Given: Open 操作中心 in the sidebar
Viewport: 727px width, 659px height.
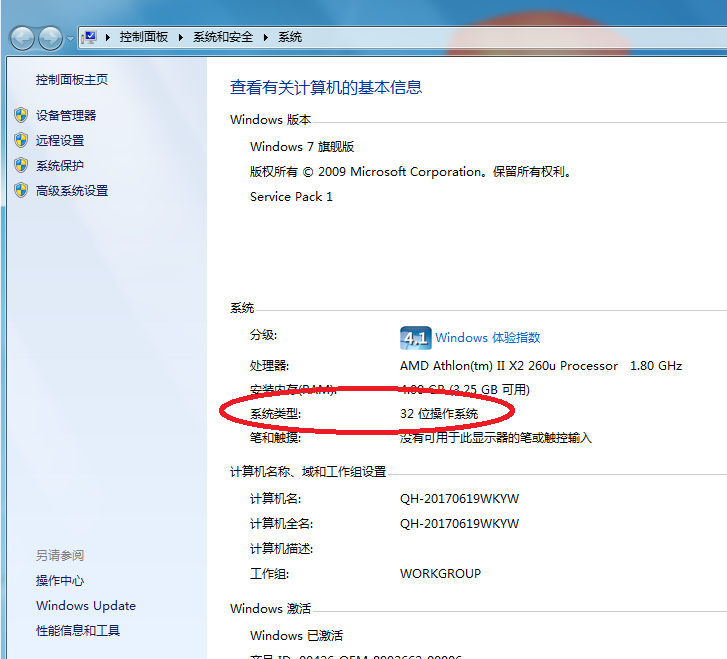Looking at the screenshot, I should (60, 581).
